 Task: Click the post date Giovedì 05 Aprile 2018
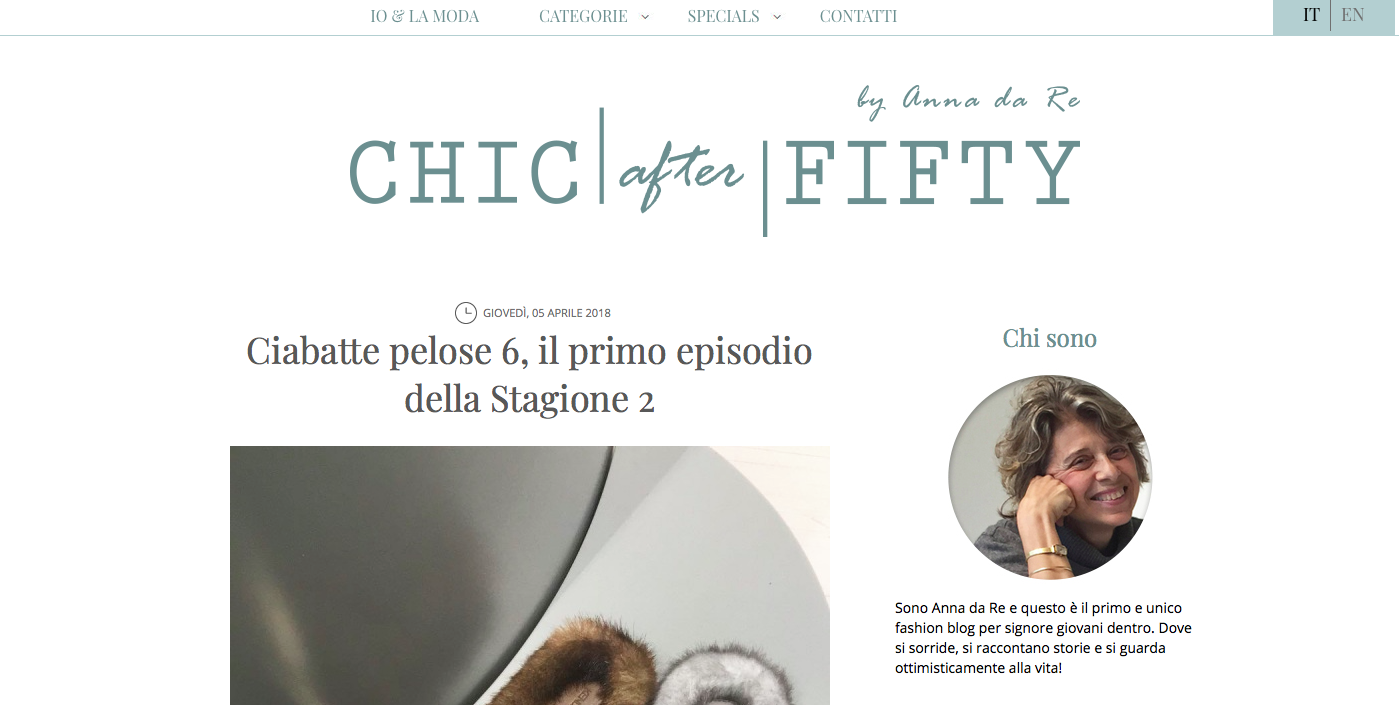pyautogui.click(x=547, y=313)
